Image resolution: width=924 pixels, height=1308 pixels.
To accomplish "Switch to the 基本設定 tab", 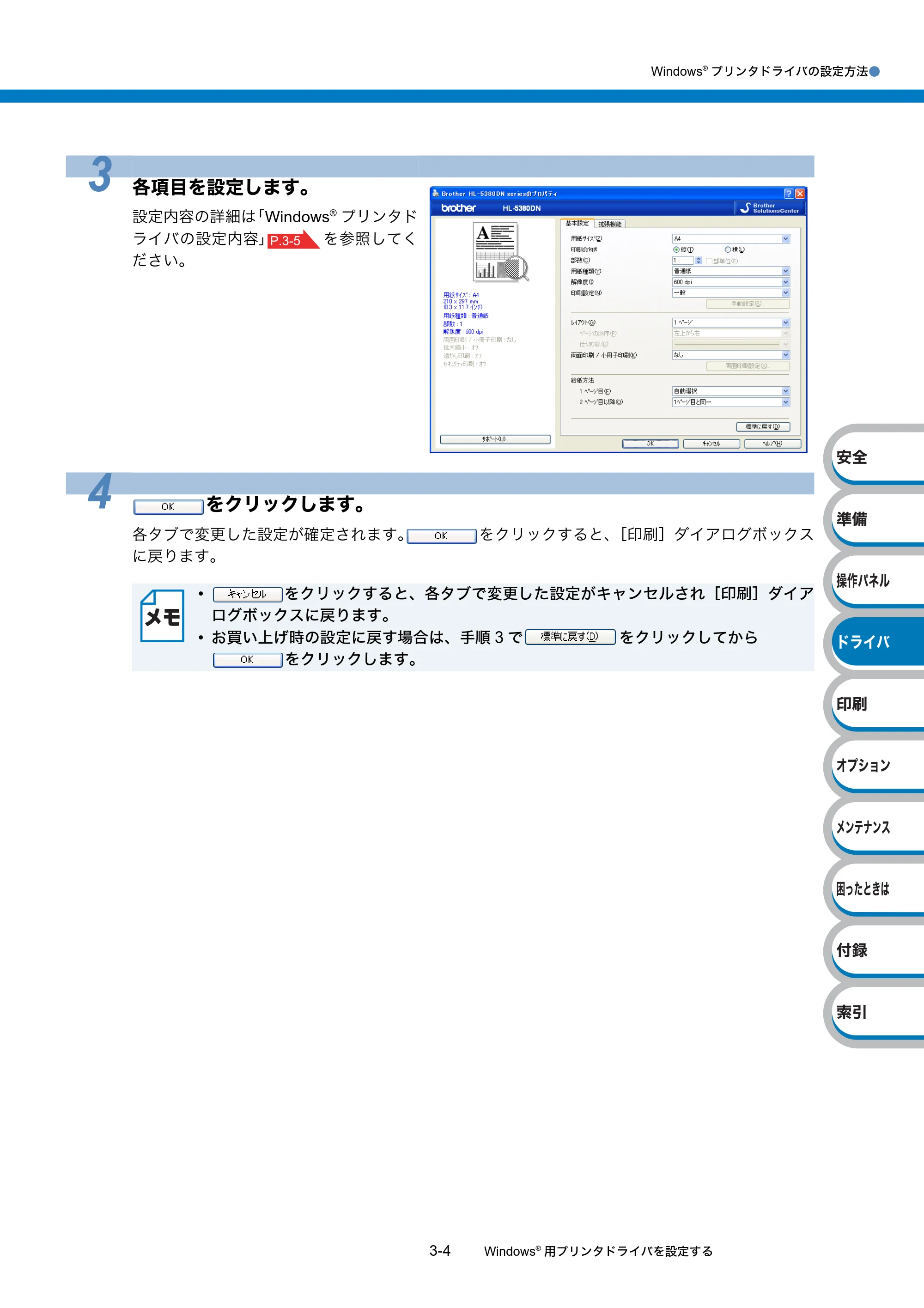I will (x=577, y=223).
